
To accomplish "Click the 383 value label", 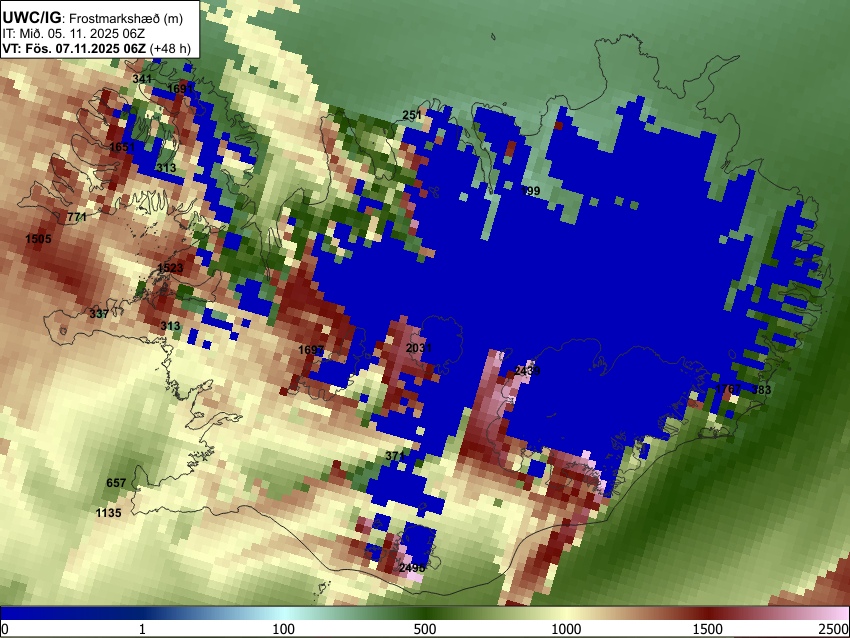I will click(x=761, y=390).
